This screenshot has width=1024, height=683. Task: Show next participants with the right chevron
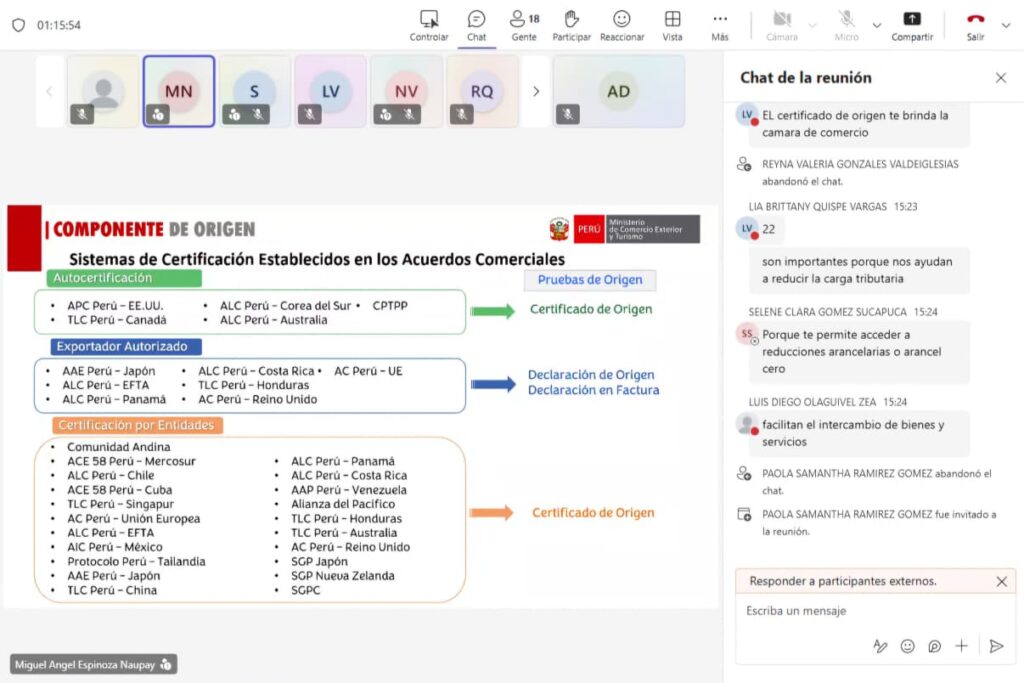[x=536, y=91]
